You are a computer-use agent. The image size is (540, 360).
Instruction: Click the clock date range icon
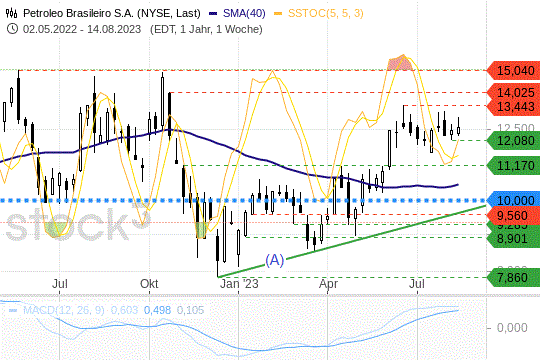coord(12,29)
